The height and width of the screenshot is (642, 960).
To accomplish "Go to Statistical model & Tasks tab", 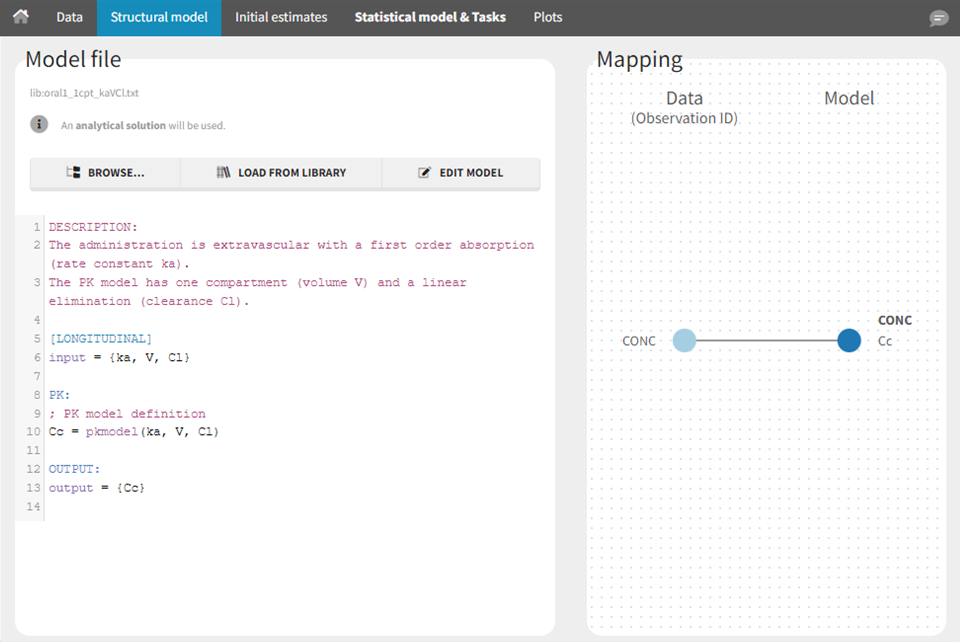I will (x=430, y=17).
